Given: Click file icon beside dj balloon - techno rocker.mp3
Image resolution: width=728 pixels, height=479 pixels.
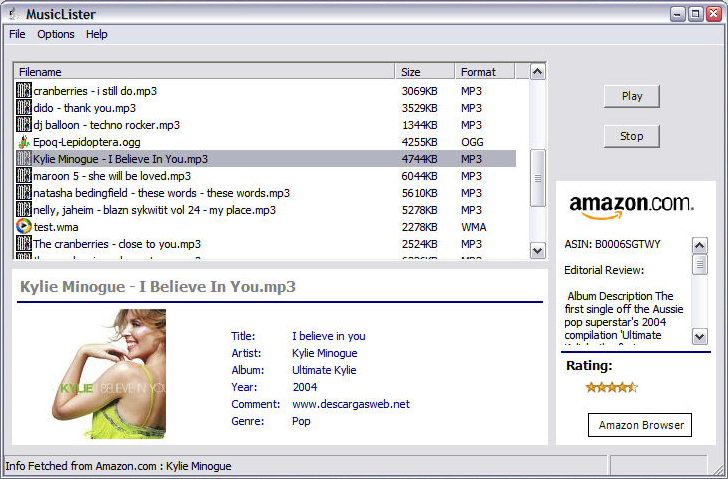Looking at the screenshot, I should point(24,125).
